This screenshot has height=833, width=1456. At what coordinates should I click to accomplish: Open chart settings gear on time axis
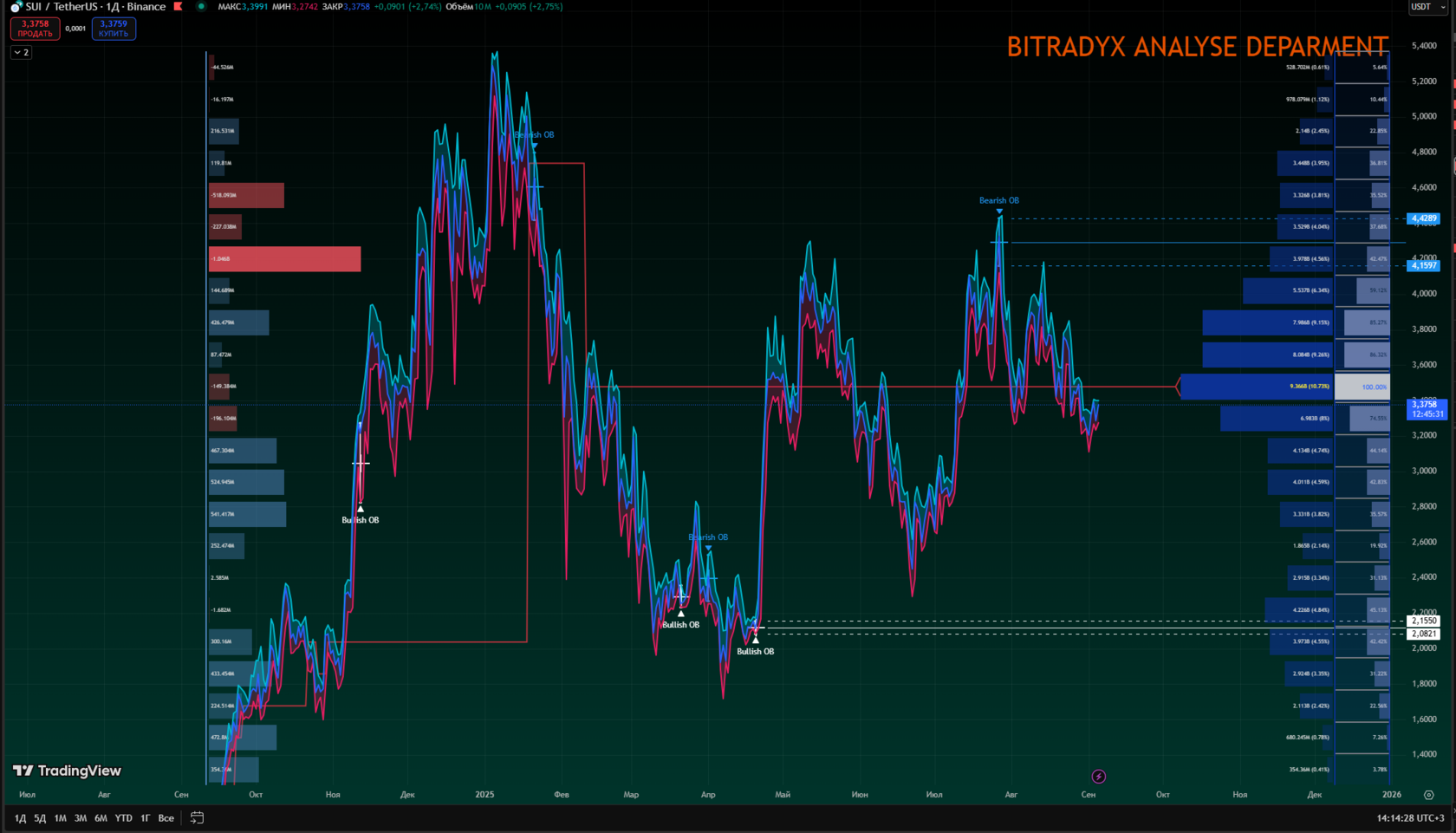[1429, 795]
